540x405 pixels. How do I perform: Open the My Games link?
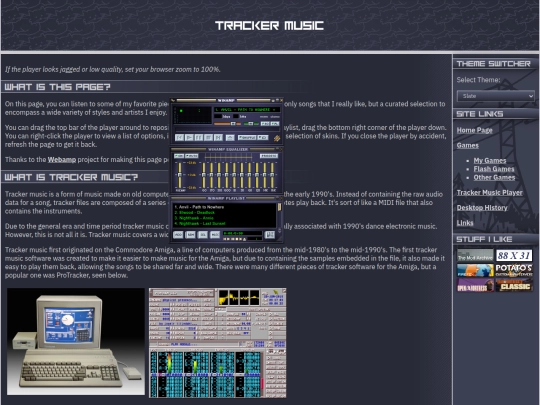tap(490, 160)
